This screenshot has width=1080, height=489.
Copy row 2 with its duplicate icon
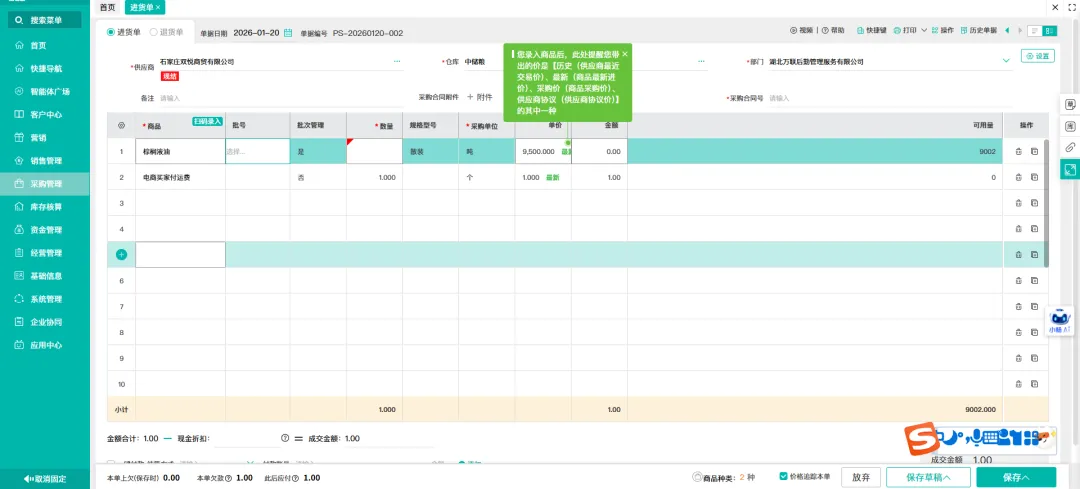tap(1034, 177)
